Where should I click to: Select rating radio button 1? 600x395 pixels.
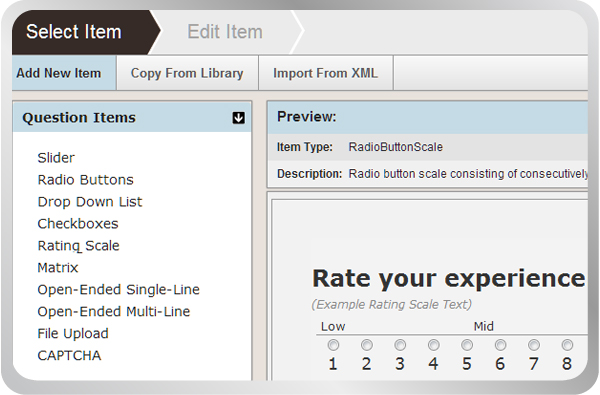(333, 345)
